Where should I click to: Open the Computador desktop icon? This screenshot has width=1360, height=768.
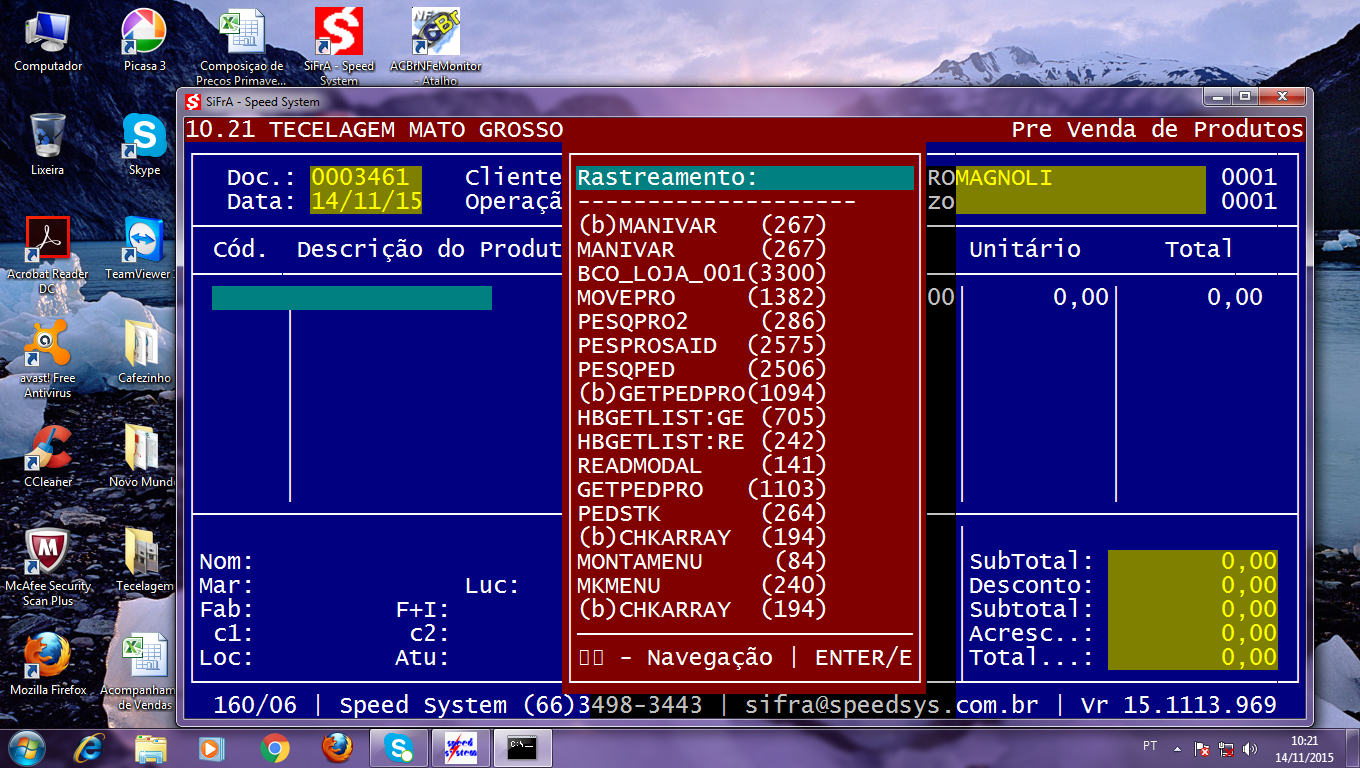pyautogui.click(x=48, y=41)
